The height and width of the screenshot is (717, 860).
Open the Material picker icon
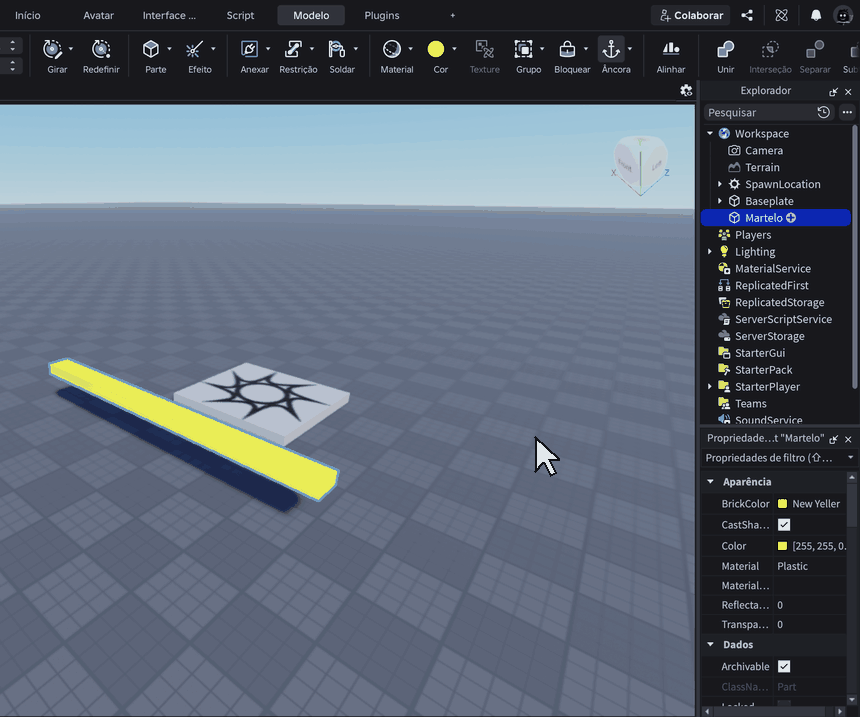(392, 49)
